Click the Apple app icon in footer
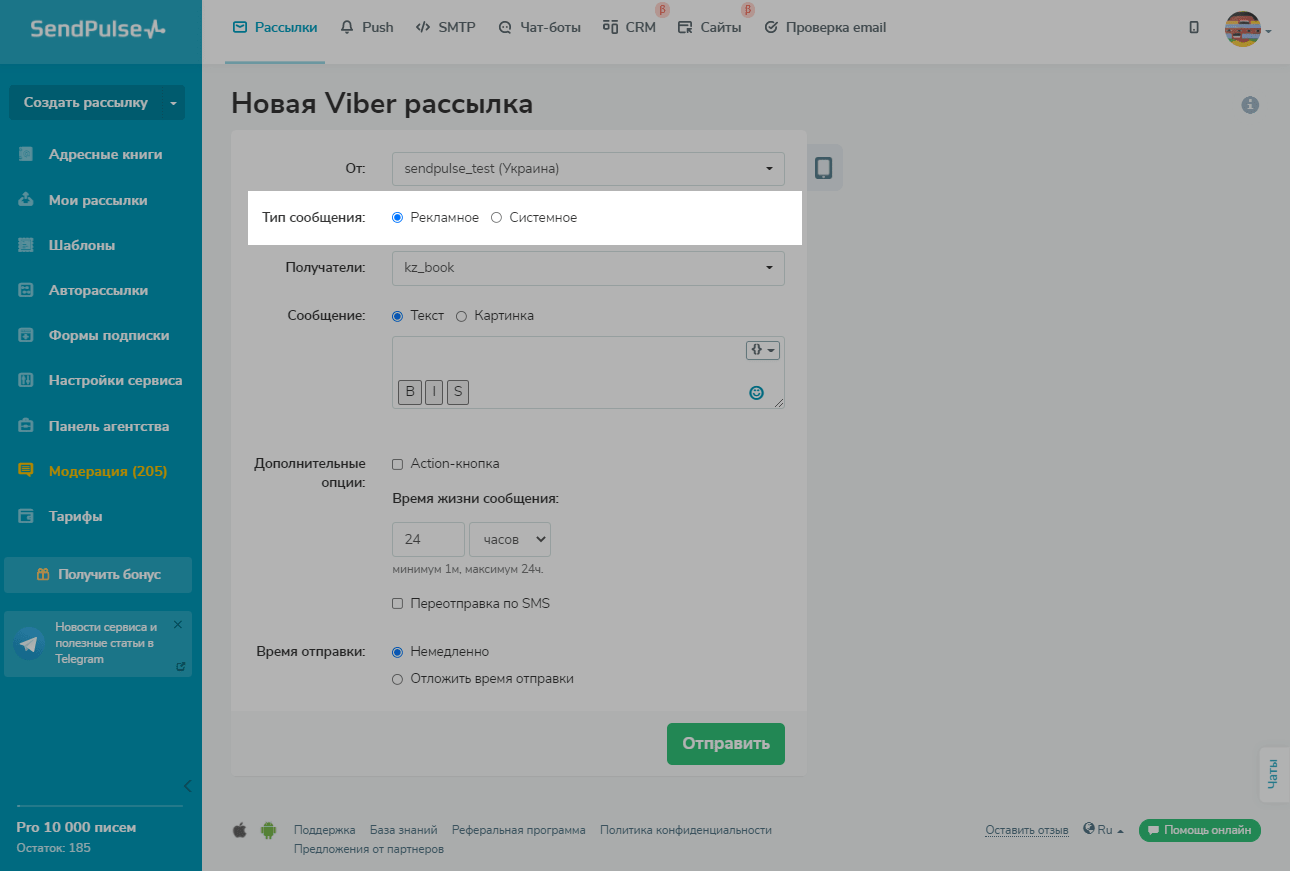Image resolution: width=1290 pixels, height=871 pixels. pyautogui.click(x=240, y=830)
